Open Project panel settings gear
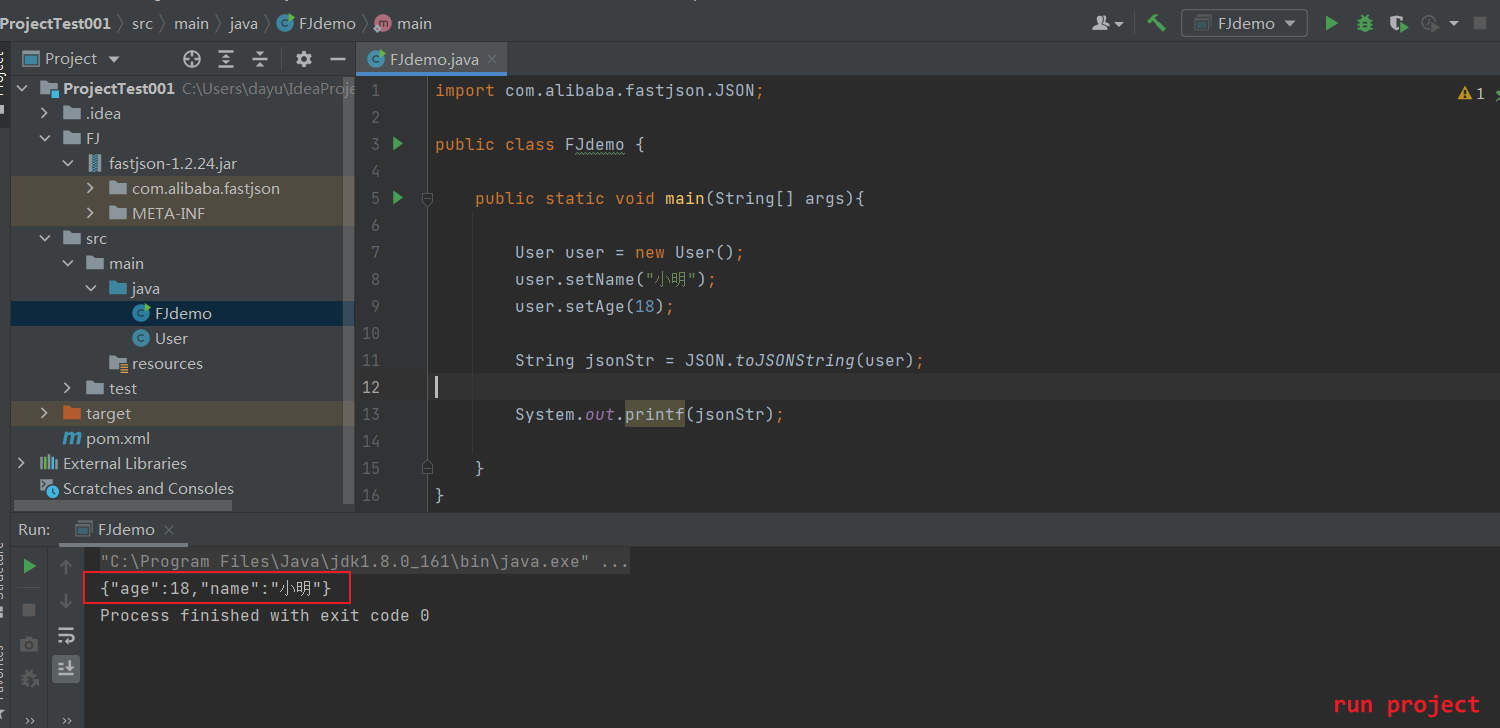The height and width of the screenshot is (728, 1500). [x=304, y=59]
